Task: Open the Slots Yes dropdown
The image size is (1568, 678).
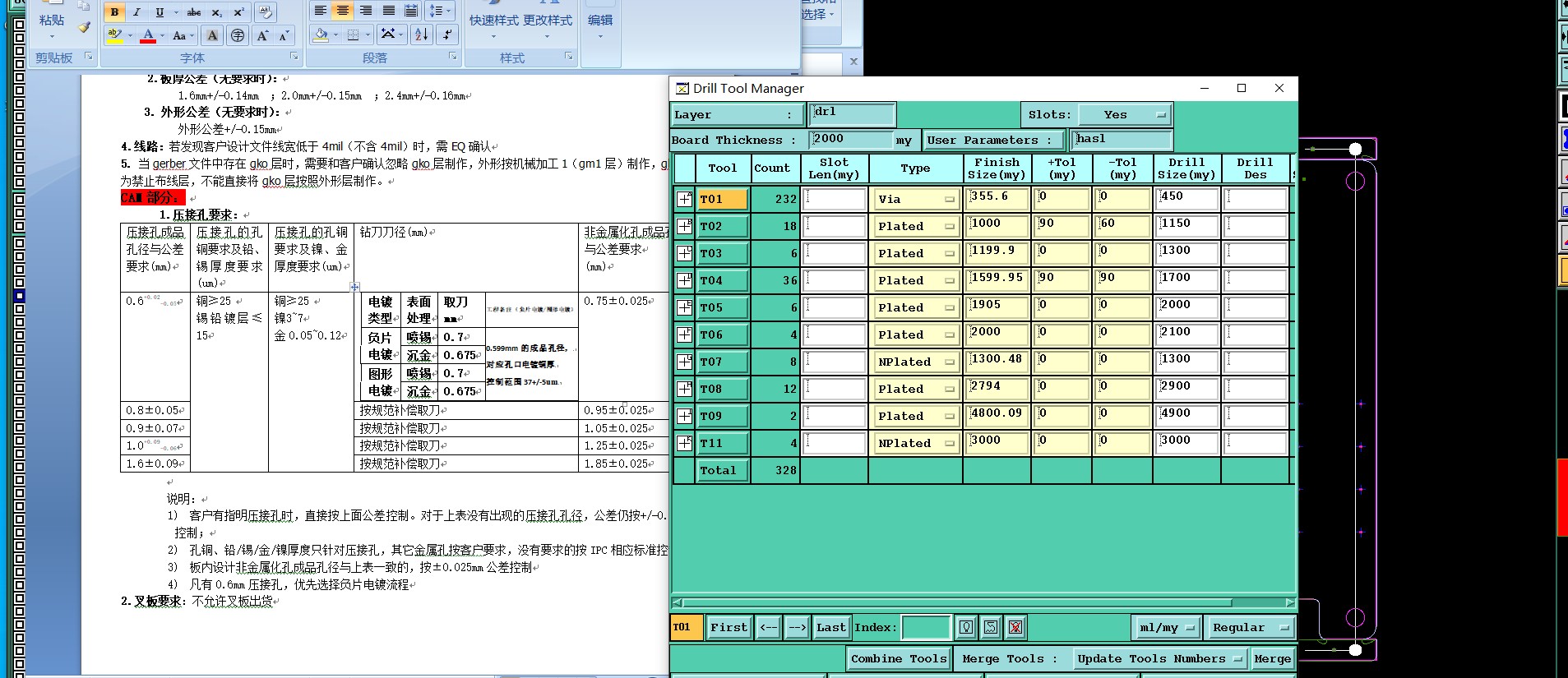Action: point(1125,115)
